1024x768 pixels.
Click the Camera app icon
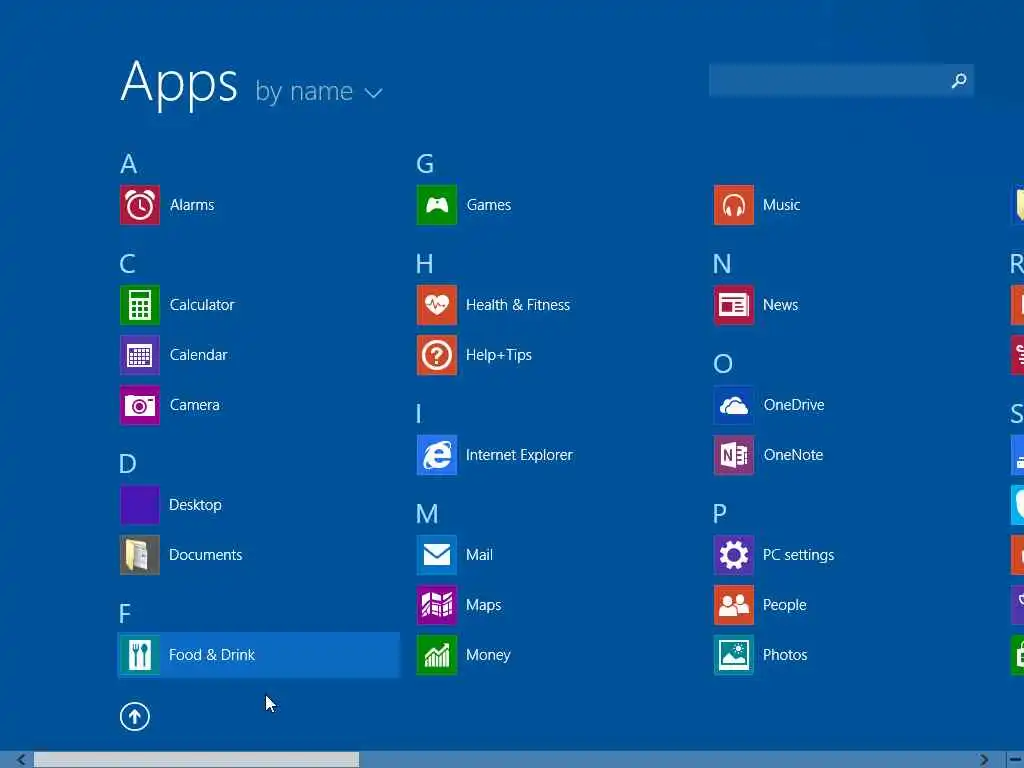tap(140, 405)
